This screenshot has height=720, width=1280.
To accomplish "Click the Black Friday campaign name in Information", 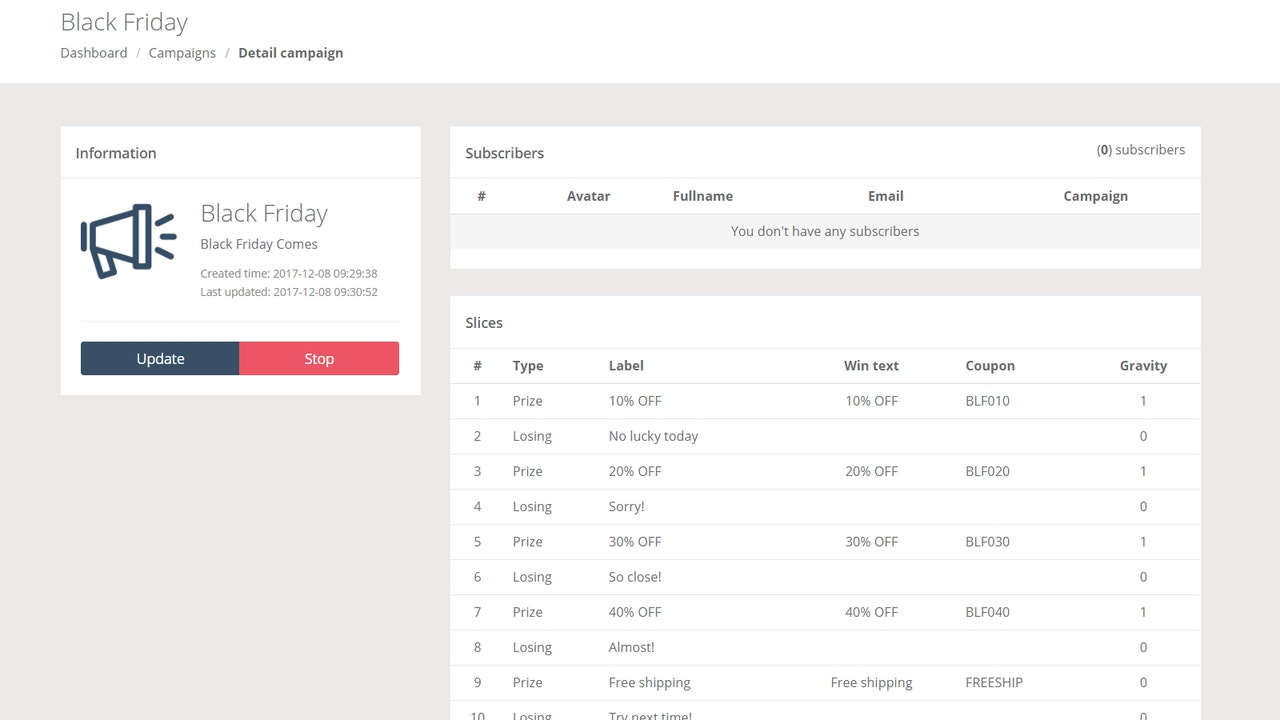I will 264,213.
